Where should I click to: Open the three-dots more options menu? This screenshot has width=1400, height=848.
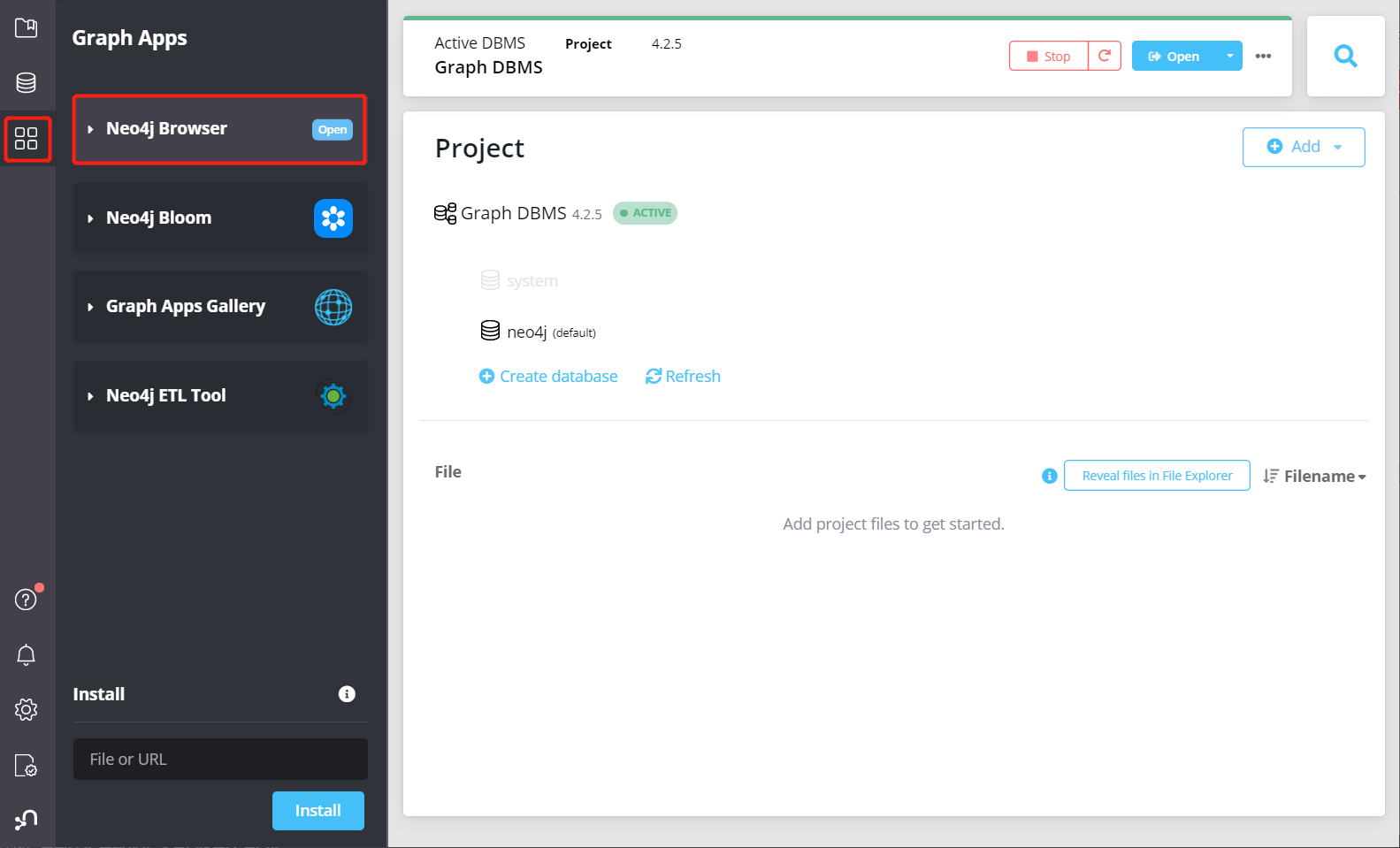1263,56
